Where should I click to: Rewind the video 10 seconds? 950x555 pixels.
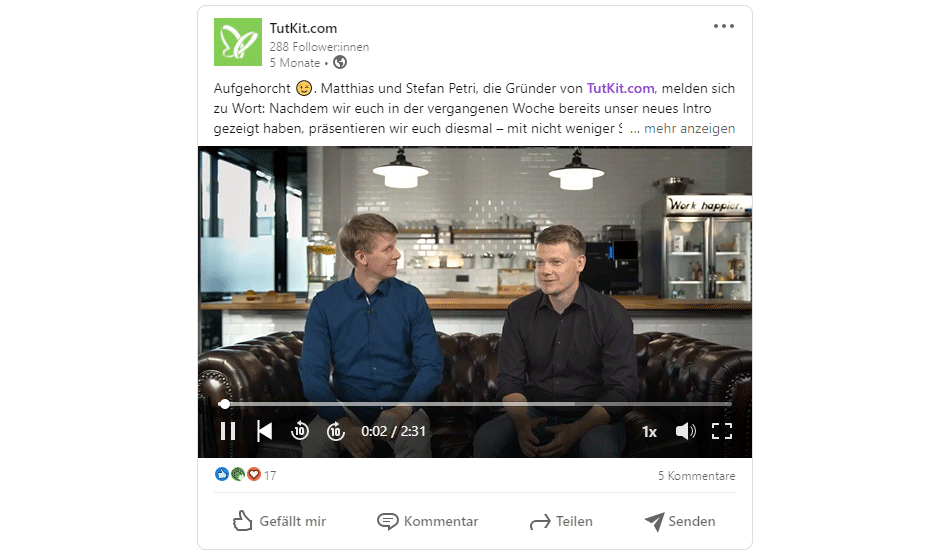click(300, 431)
